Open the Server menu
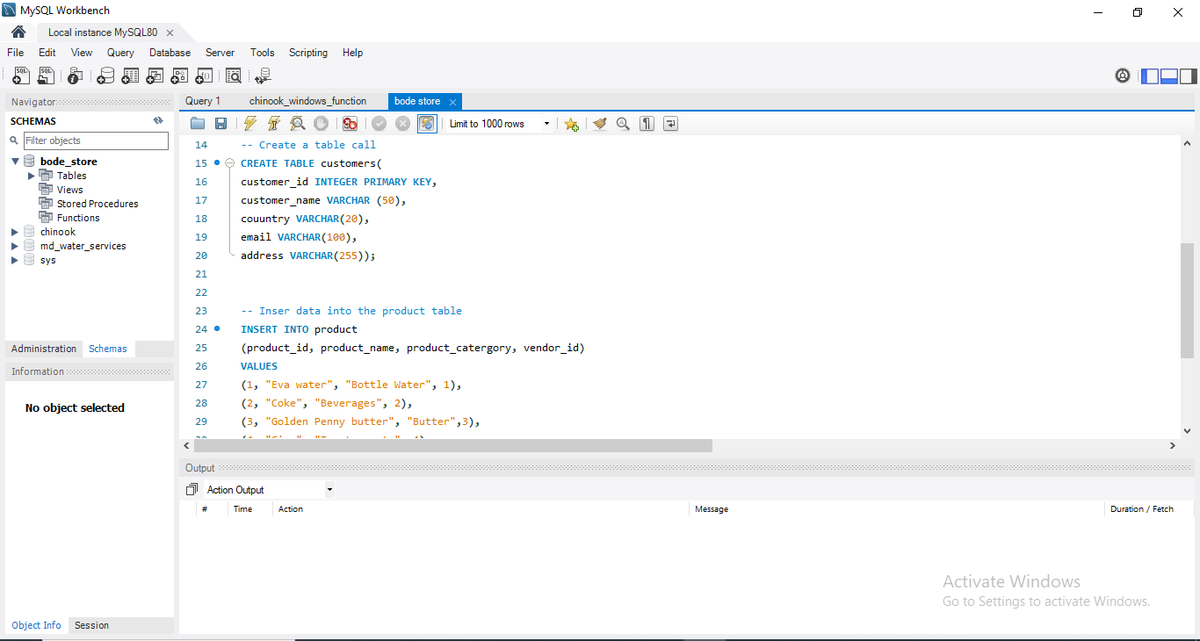Viewport: 1200px width, 641px height. tap(220, 52)
